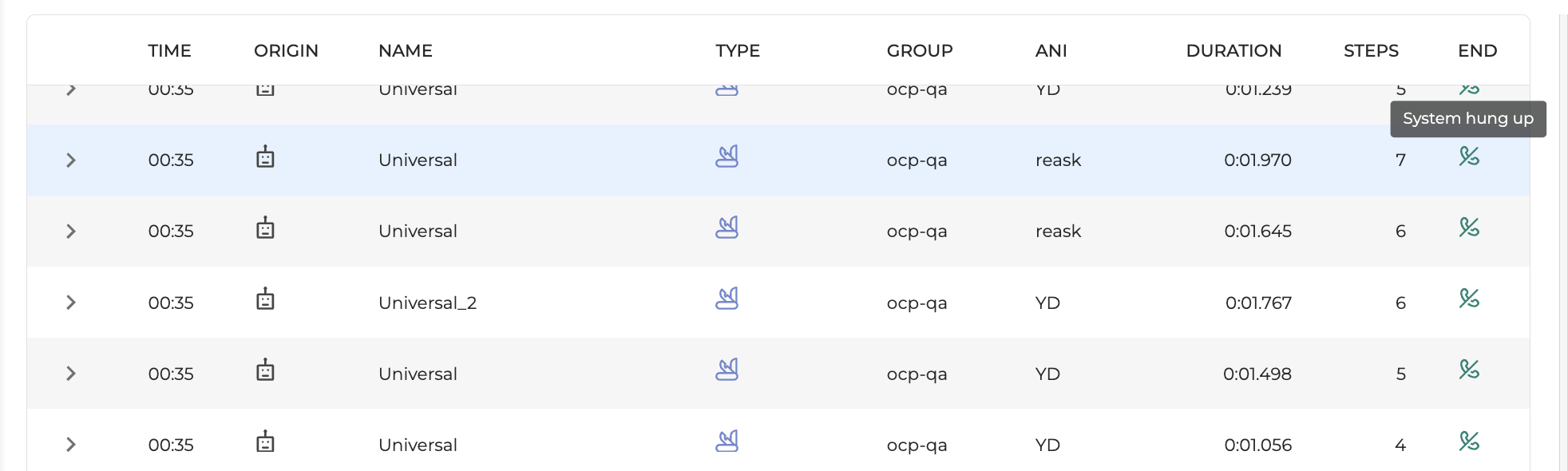Click the hung-up end icon in the Universal_2 row
The height and width of the screenshot is (471, 1568).
click(1469, 299)
